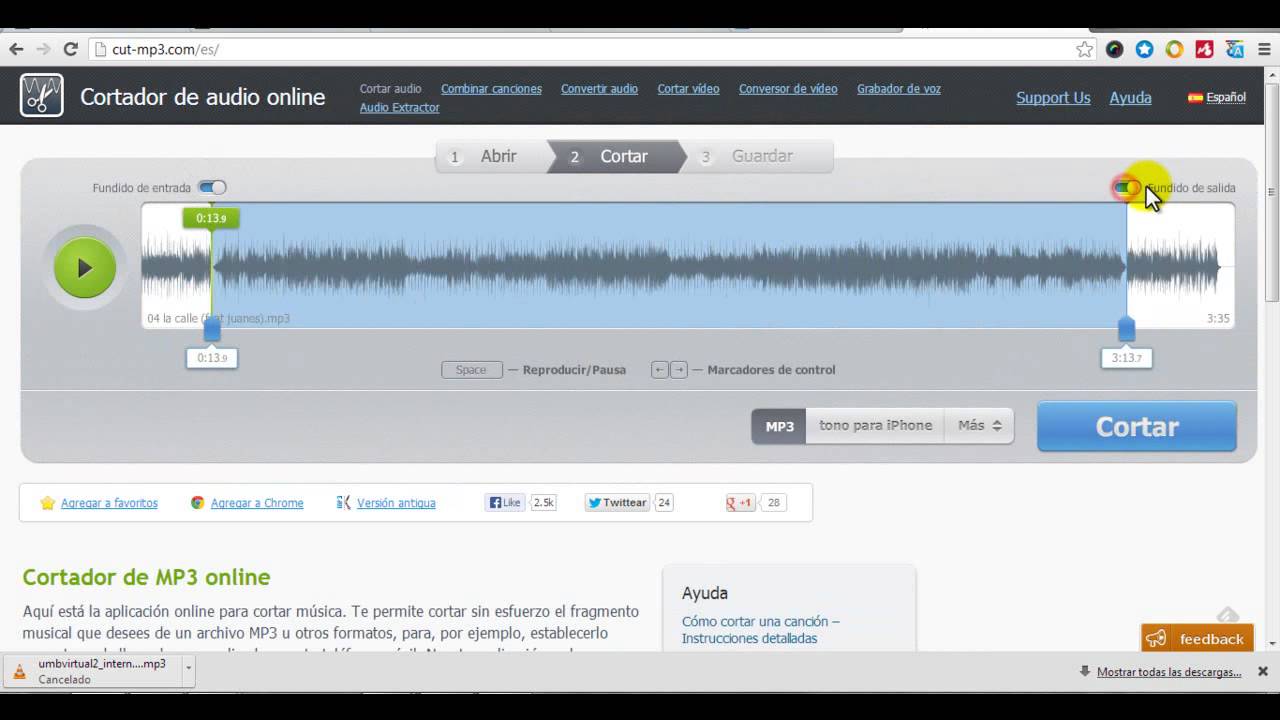Open the Español language selector

coord(1226,98)
